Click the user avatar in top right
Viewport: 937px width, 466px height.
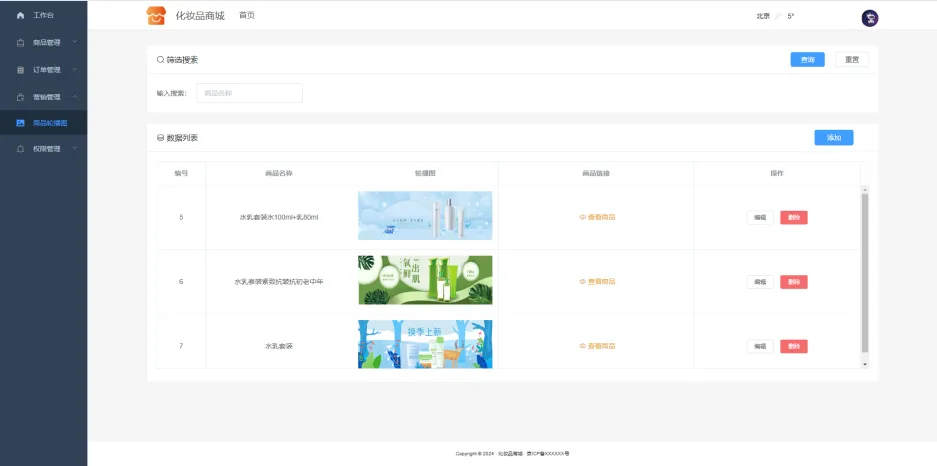[869, 18]
